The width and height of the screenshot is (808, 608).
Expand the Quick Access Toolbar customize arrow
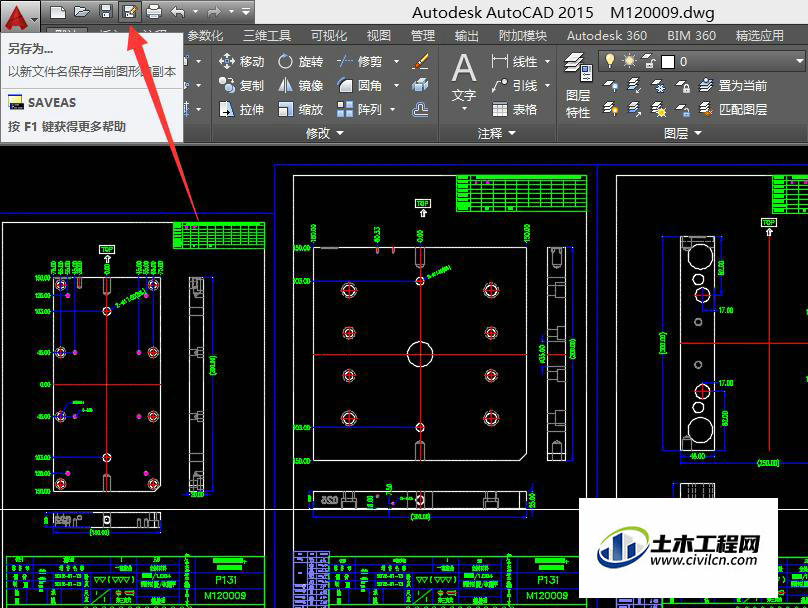246,11
